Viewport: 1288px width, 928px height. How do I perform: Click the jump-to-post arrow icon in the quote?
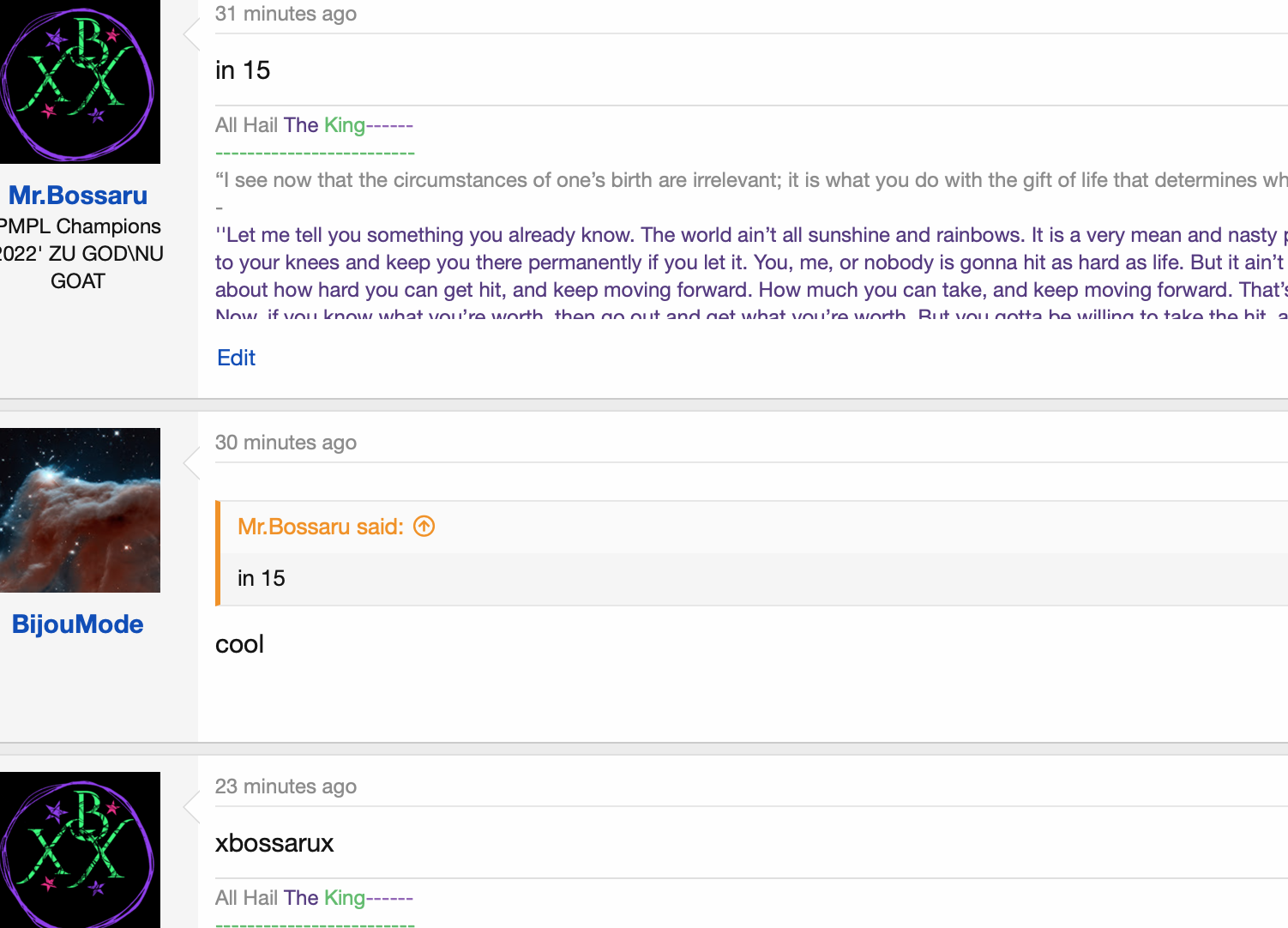click(x=424, y=526)
